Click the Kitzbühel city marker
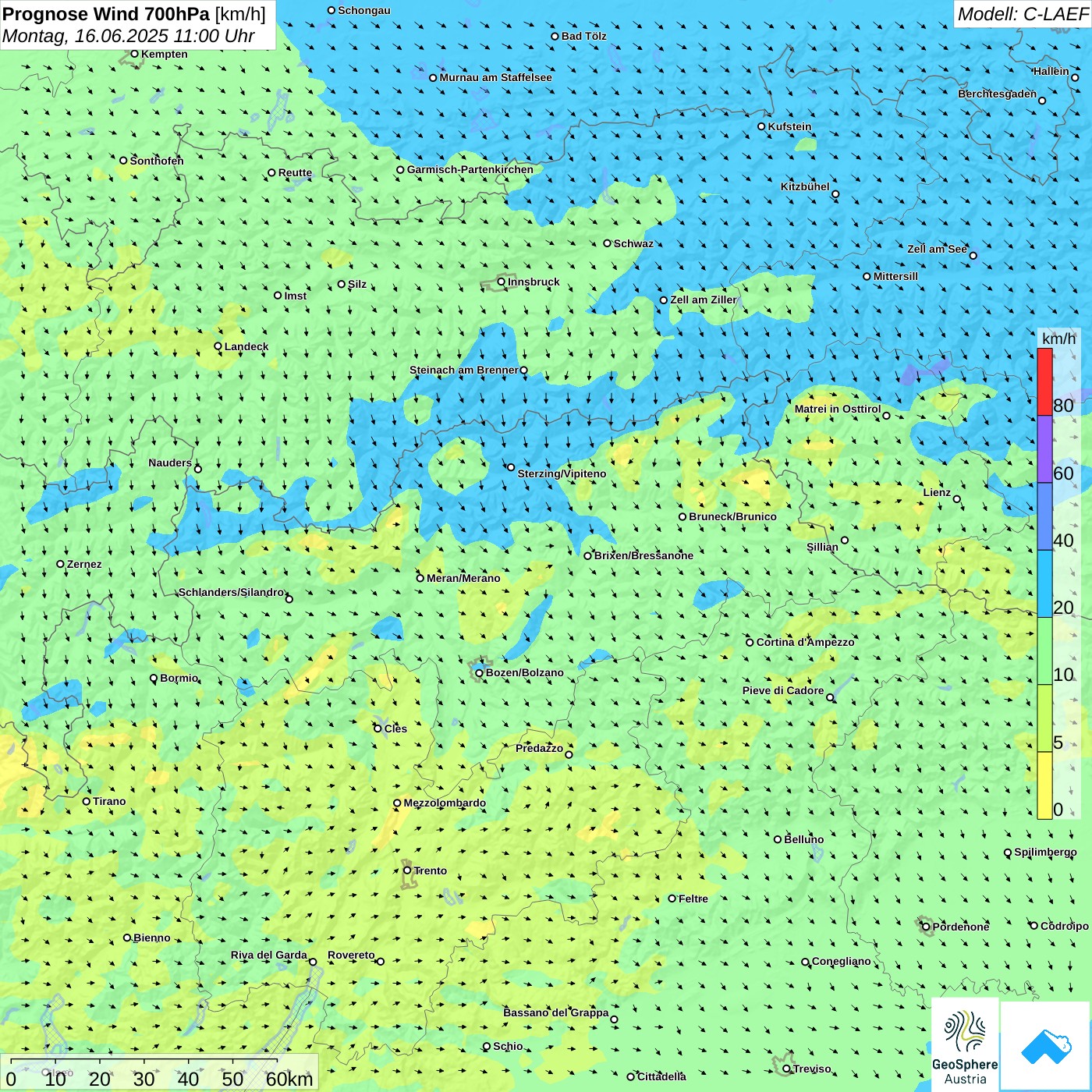 835,194
